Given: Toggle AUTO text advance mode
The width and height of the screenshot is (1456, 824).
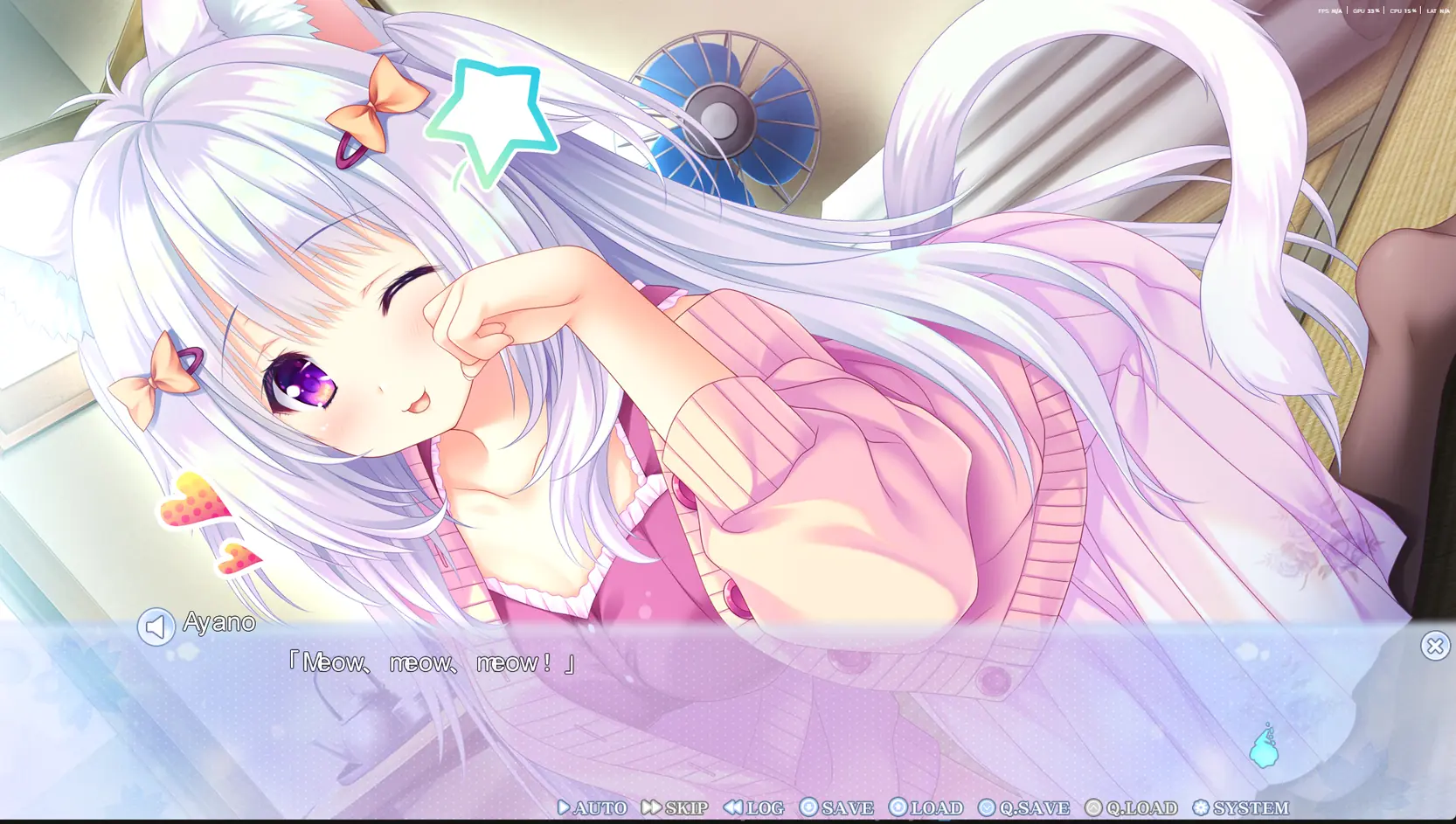Looking at the screenshot, I should [592, 807].
